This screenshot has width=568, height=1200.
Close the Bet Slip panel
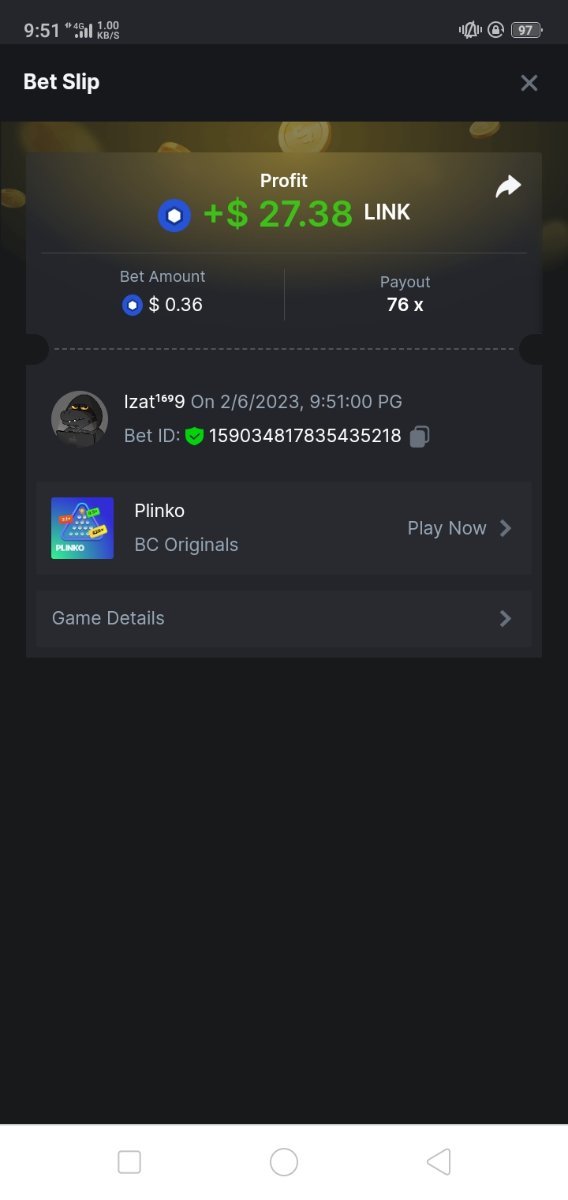(529, 83)
